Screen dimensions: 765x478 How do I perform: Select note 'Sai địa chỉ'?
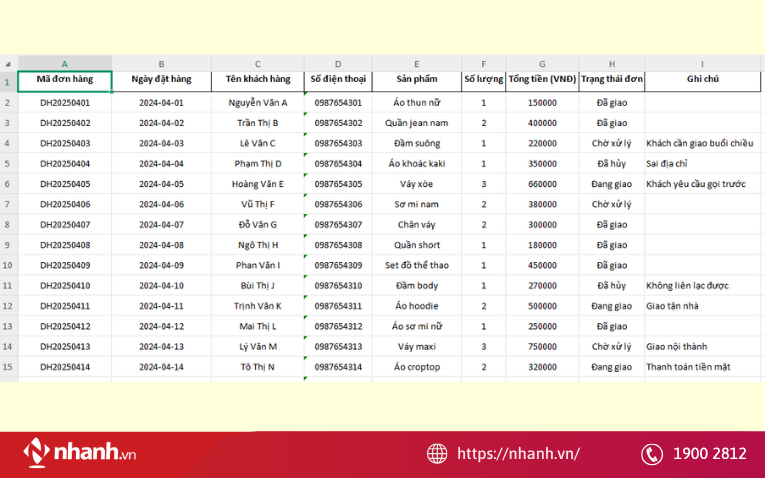703,163
